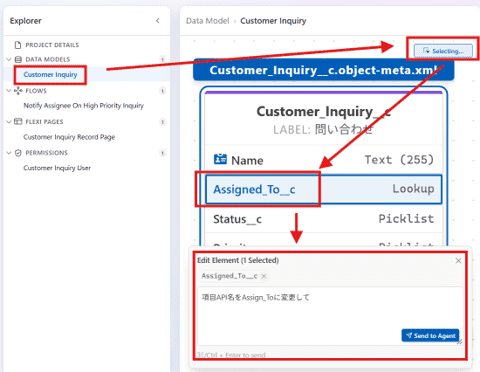Collapse the Permissions section chevron
This screenshot has width=480, height=372.
pyautogui.click(x=9, y=153)
